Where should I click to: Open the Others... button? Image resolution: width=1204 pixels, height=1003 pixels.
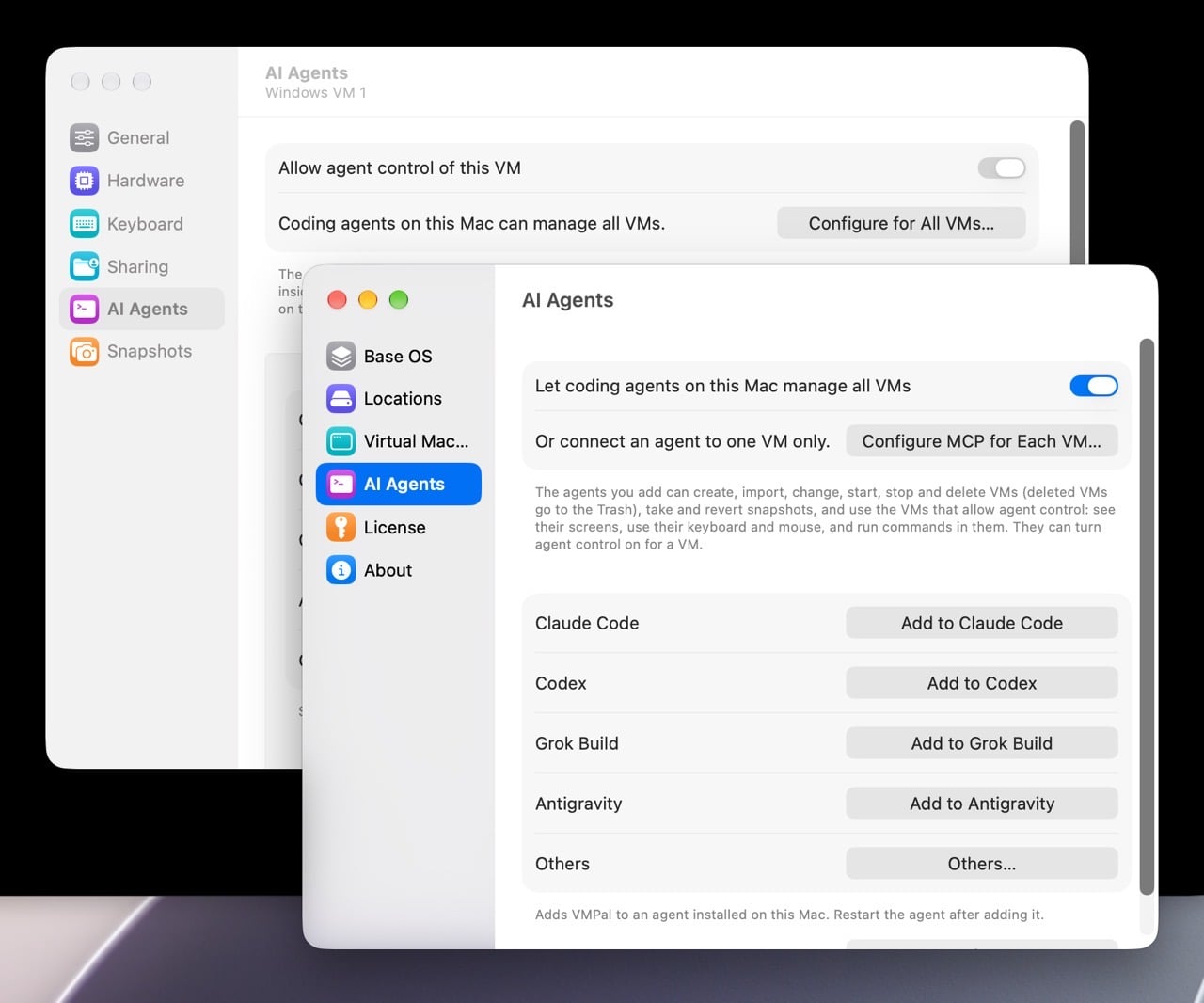(982, 864)
